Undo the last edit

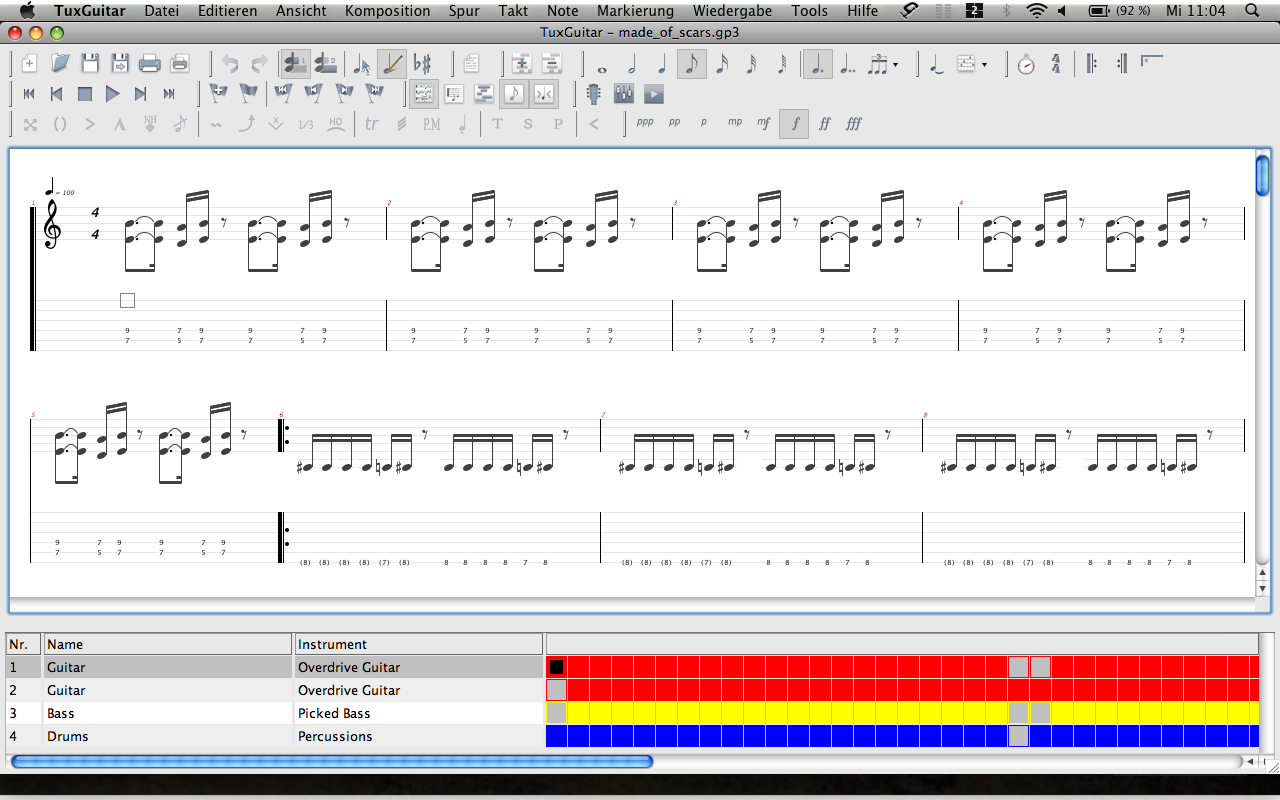pyautogui.click(x=231, y=64)
